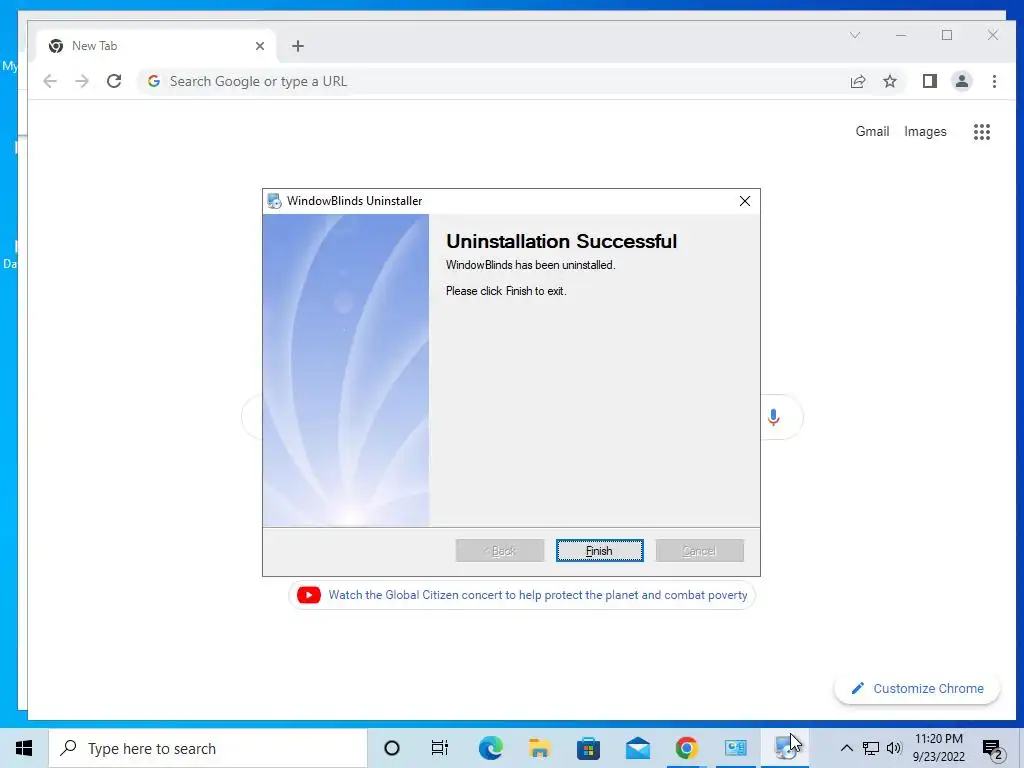The height and width of the screenshot is (768, 1024).
Task: Click WindowBlinds Uninstaller taskbar icon
Action: click(x=785, y=748)
